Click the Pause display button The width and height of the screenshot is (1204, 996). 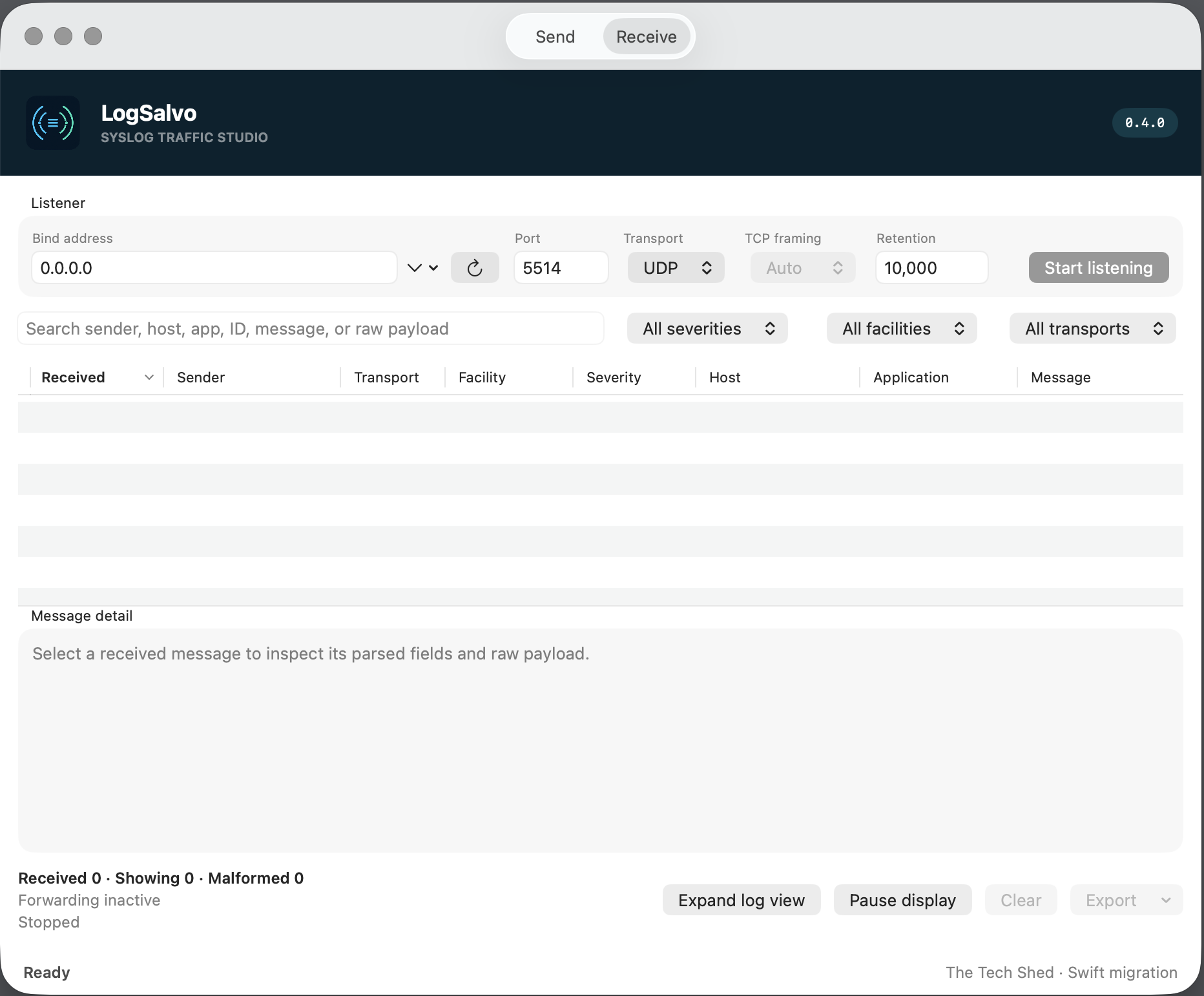(902, 900)
